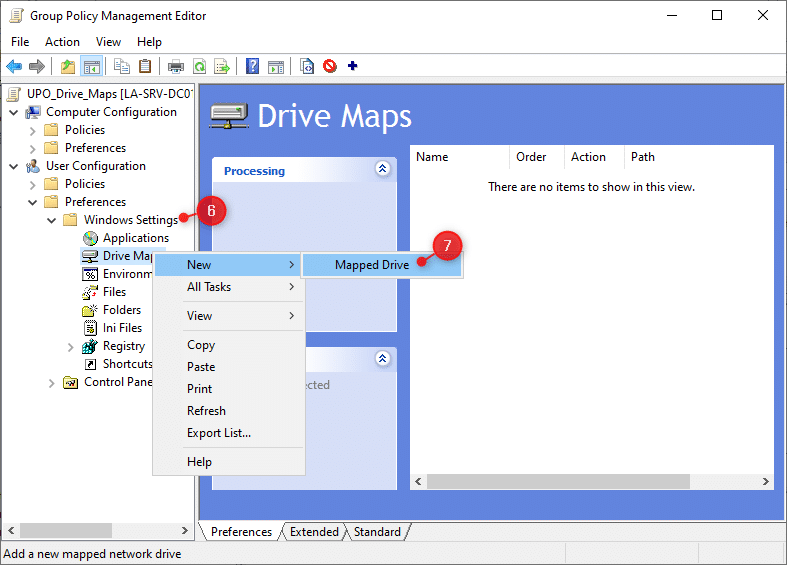
Task: Choose Refresh in the context menu
Action: click(229, 411)
